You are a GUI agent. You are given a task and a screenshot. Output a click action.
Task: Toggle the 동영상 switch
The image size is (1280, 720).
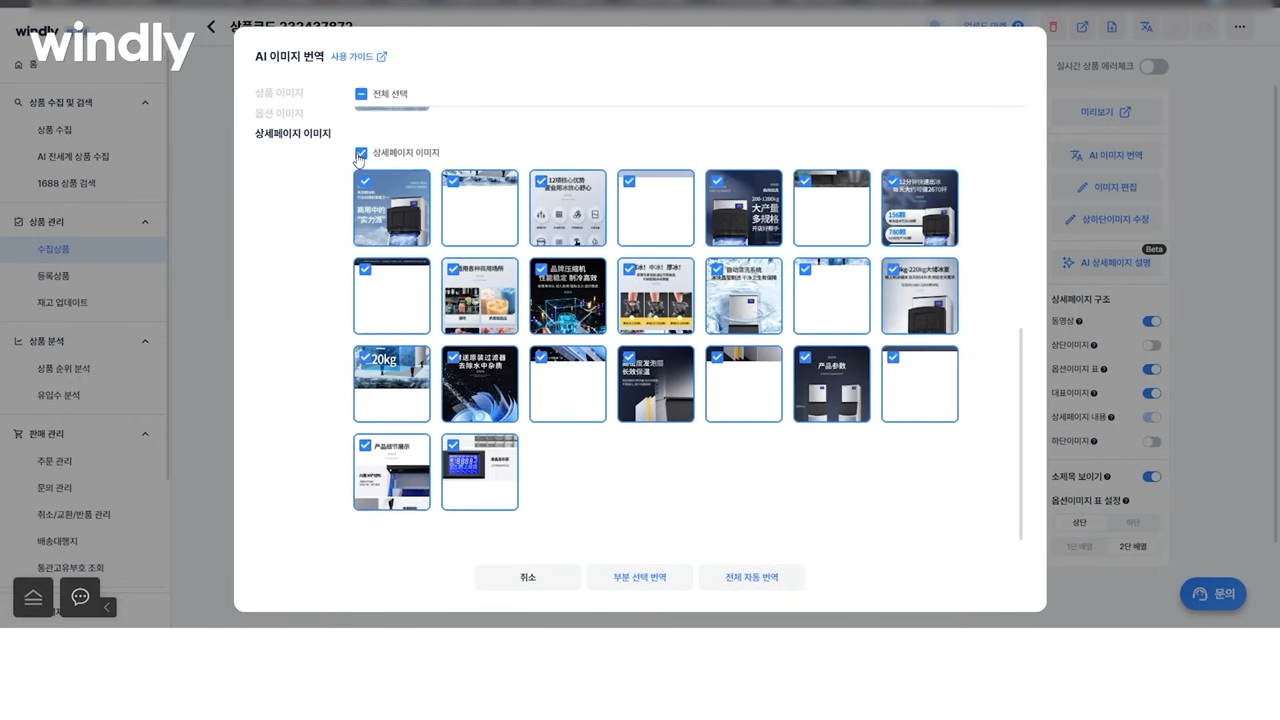[1152, 322]
